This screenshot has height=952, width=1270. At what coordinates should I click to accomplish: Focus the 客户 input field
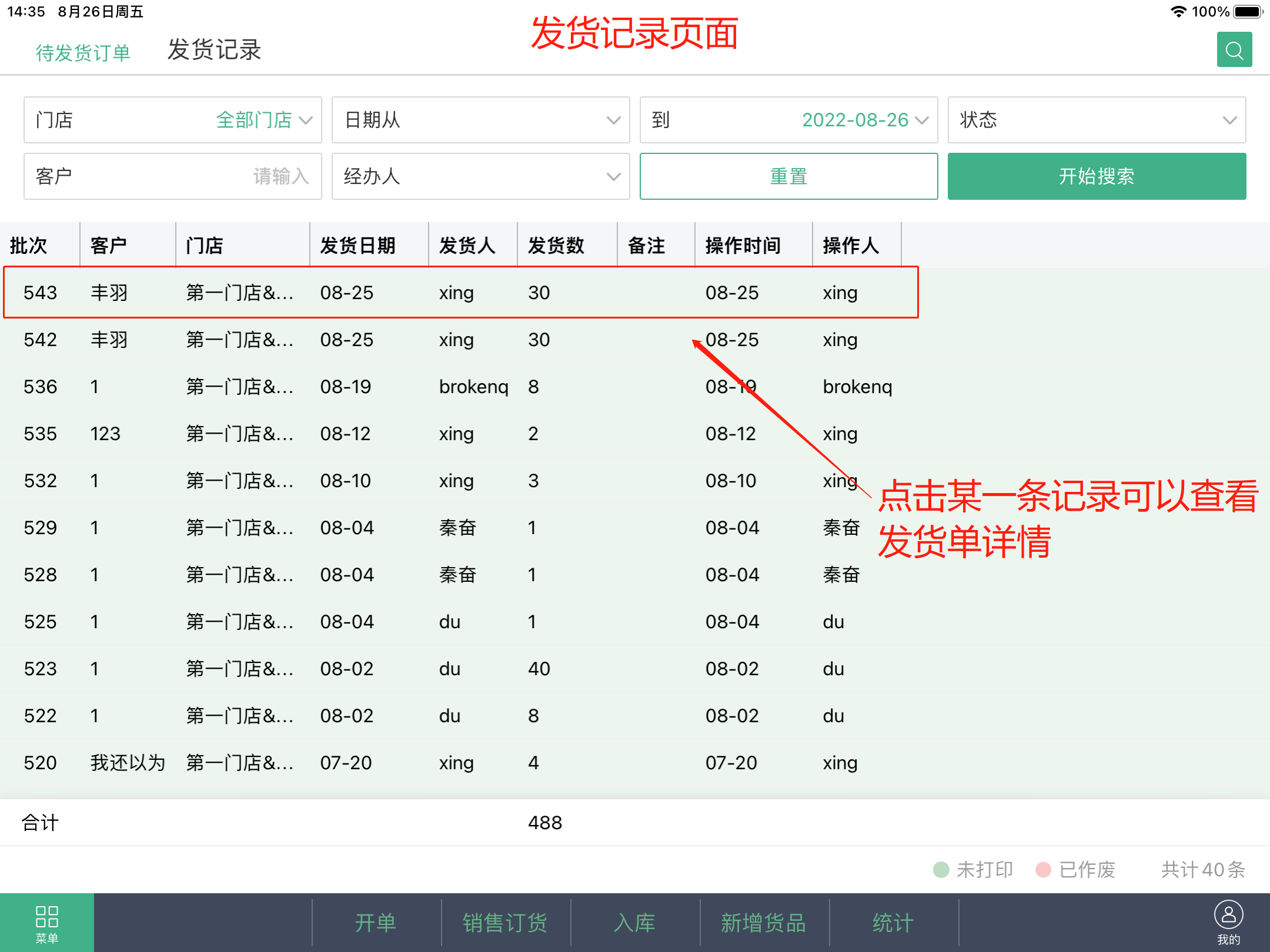point(173,176)
